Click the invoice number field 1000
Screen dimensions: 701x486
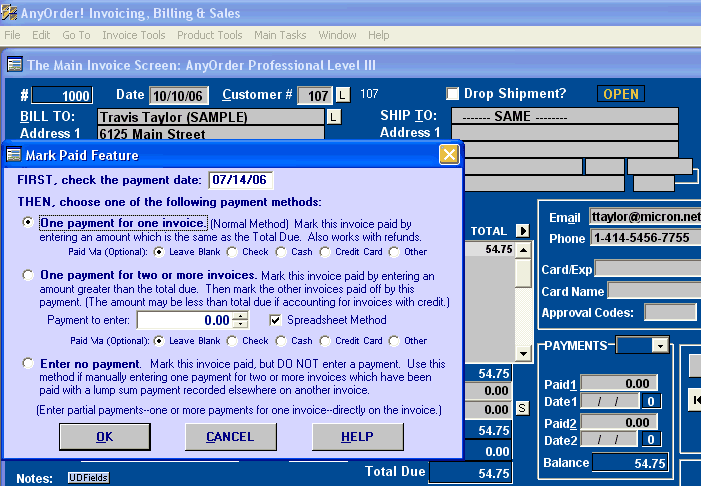62,95
